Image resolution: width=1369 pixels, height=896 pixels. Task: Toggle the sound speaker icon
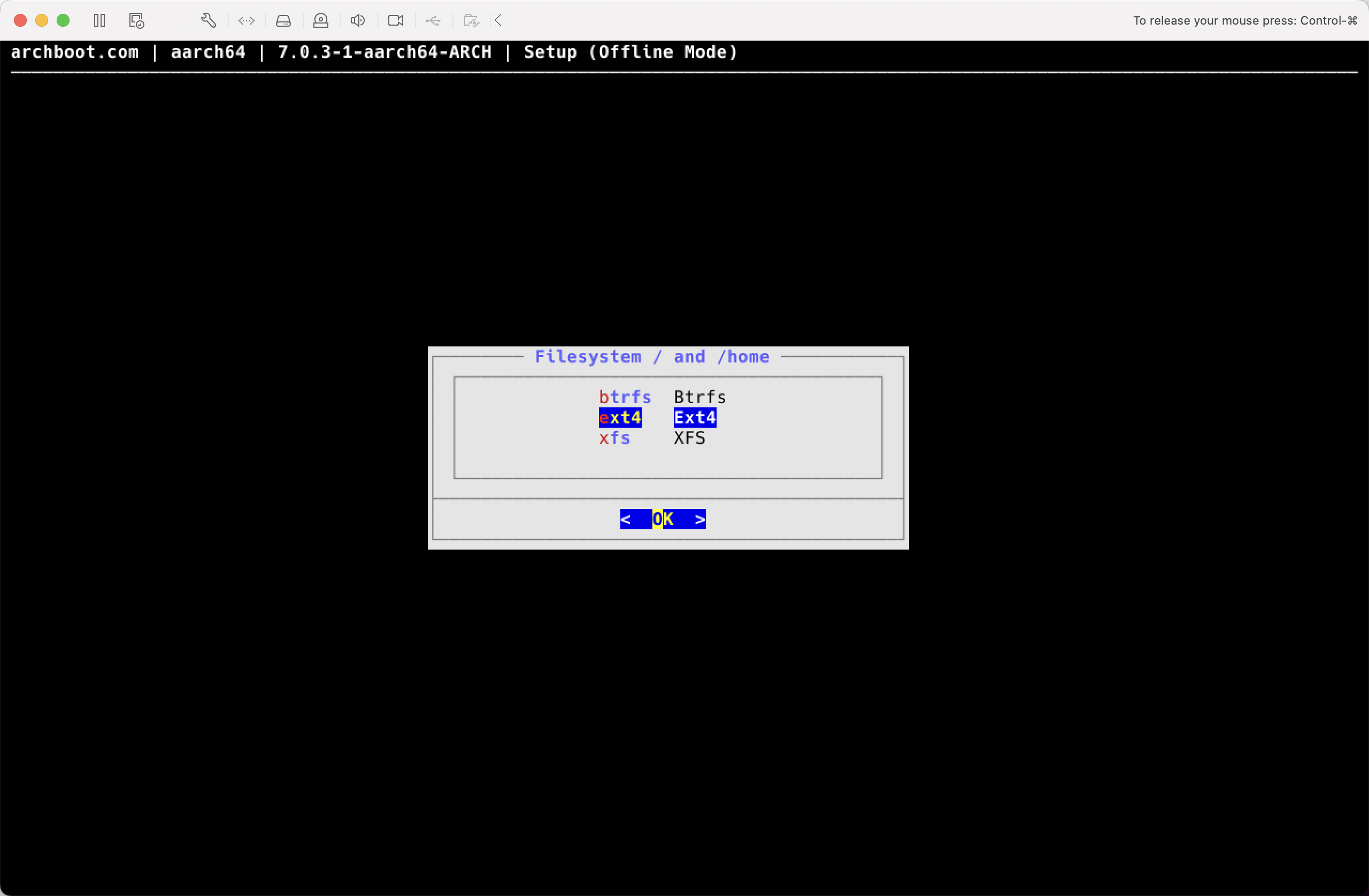click(358, 21)
